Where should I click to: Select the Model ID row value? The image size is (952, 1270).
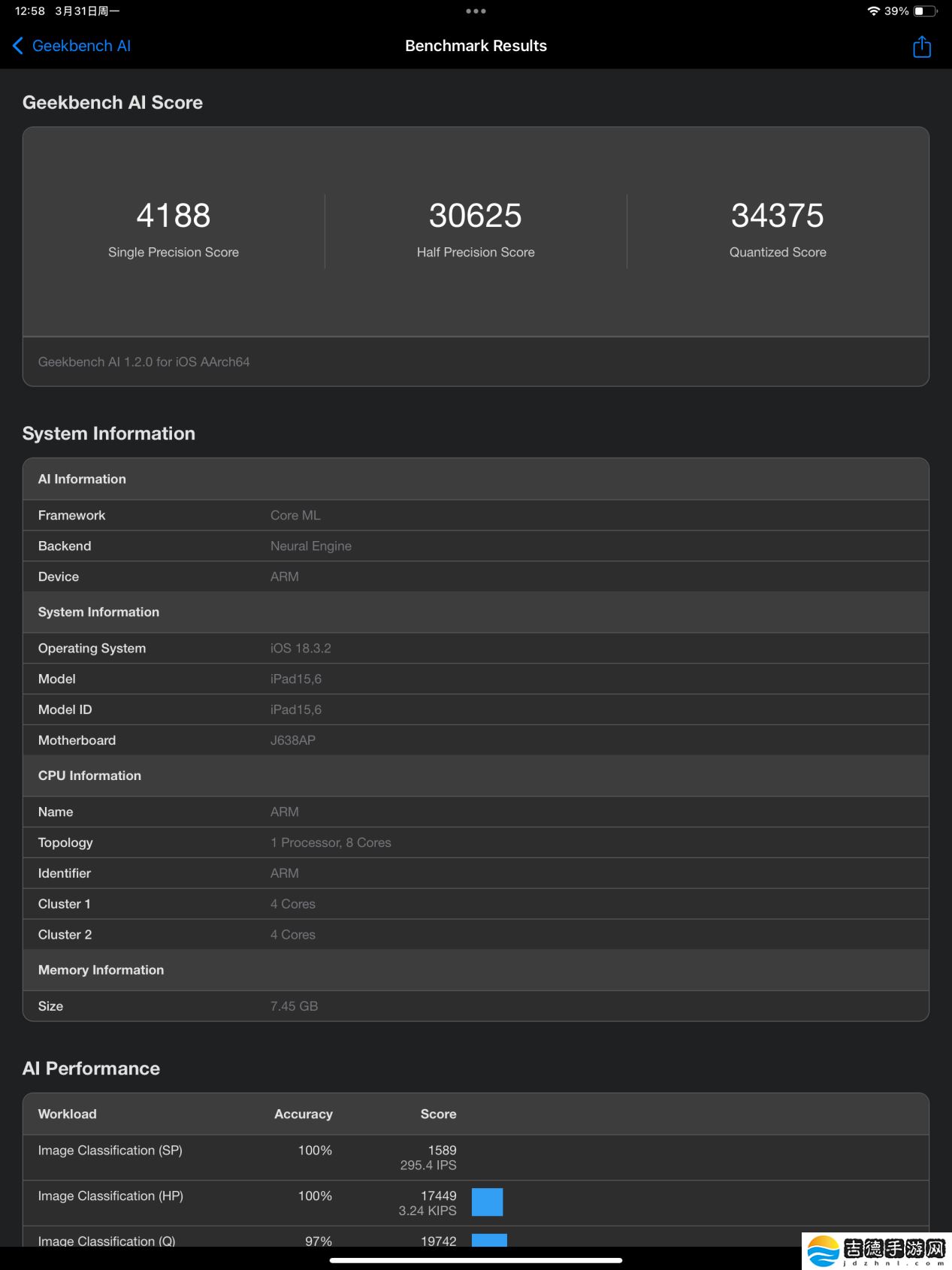click(x=296, y=710)
